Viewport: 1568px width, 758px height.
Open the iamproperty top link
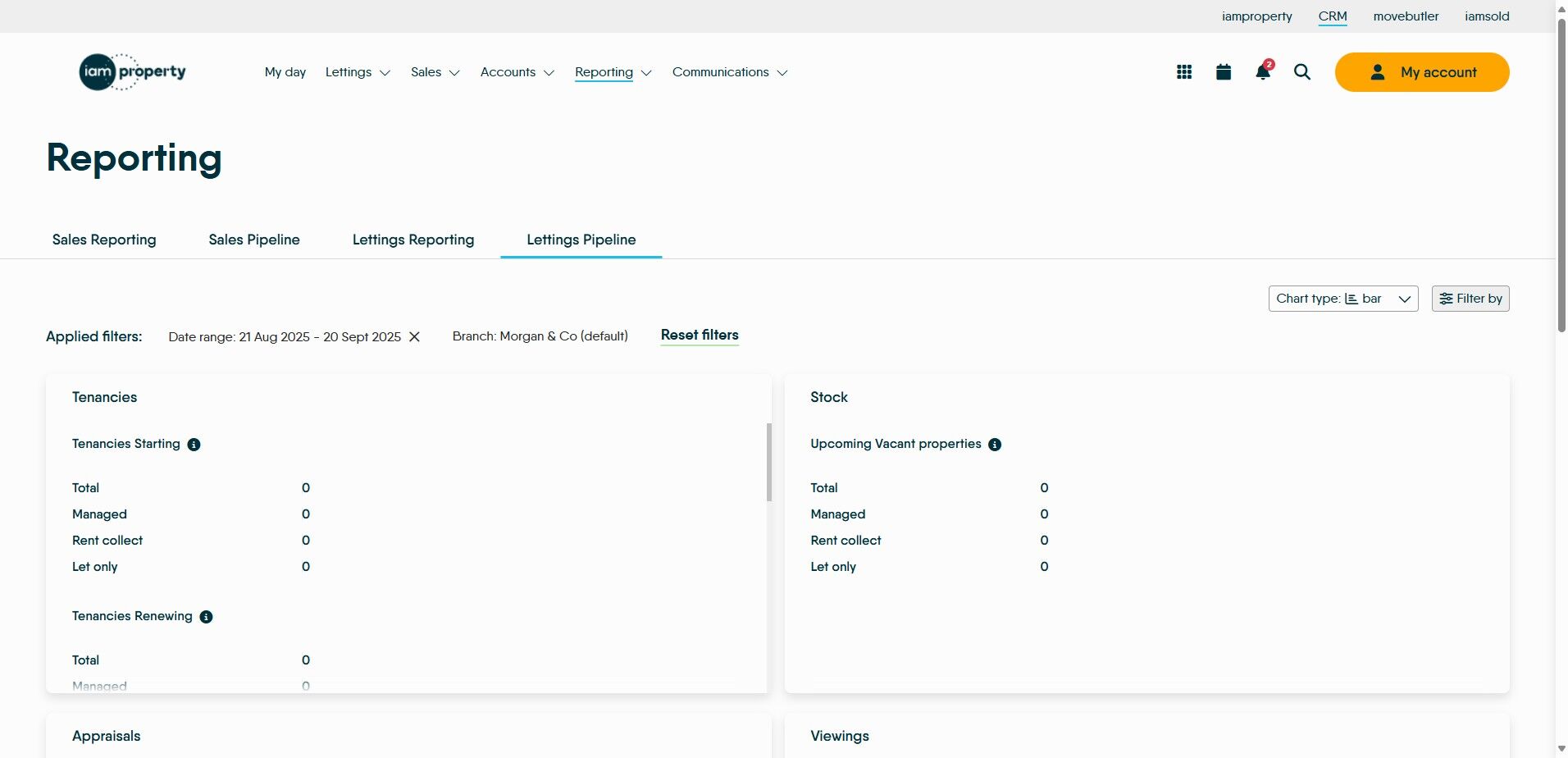(1256, 16)
